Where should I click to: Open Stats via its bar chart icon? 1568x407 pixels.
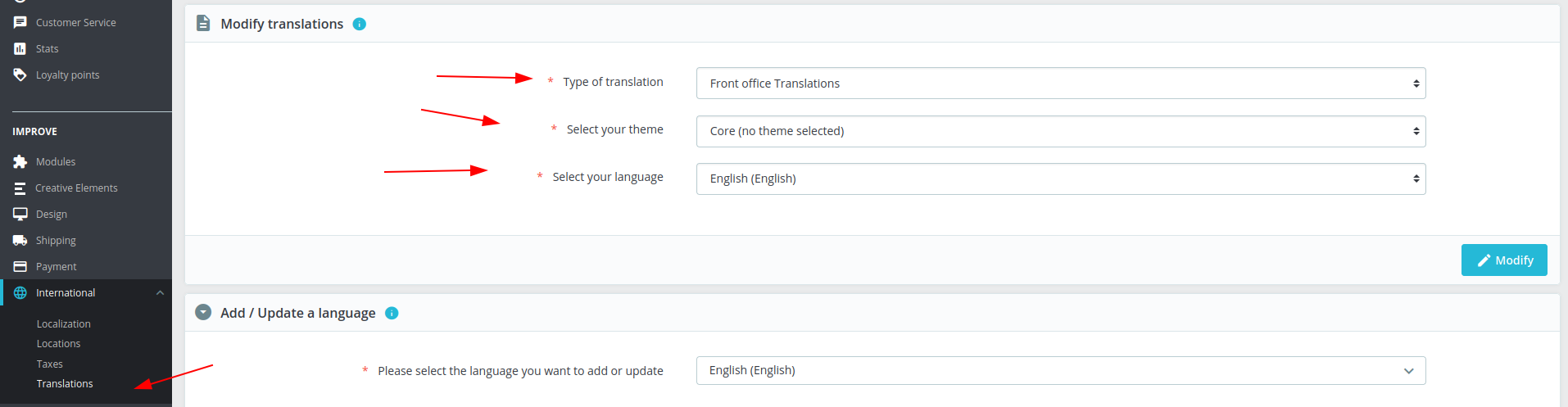pos(20,48)
